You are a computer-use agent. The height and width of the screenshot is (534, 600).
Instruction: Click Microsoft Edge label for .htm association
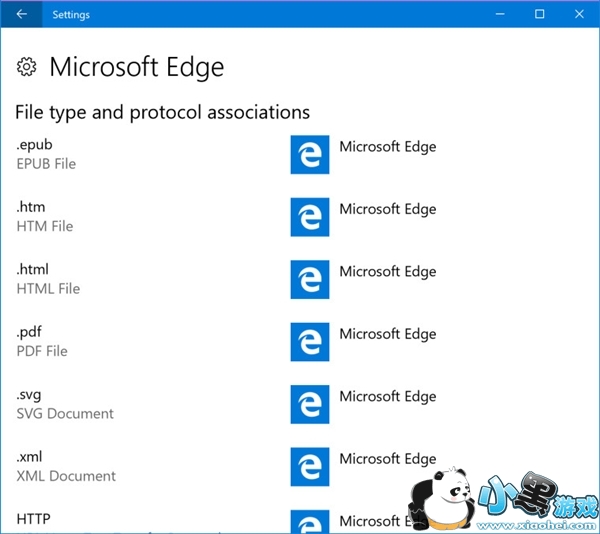(387, 209)
